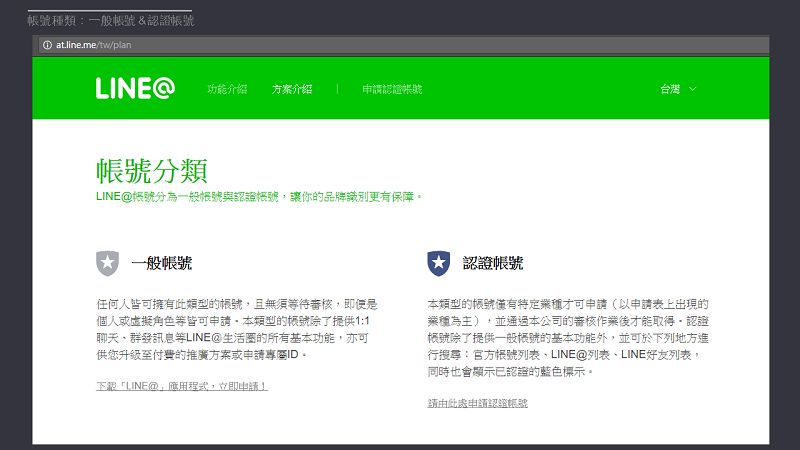Open the 功能介紹 menu item
The image size is (800, 450).
(227, 89)
